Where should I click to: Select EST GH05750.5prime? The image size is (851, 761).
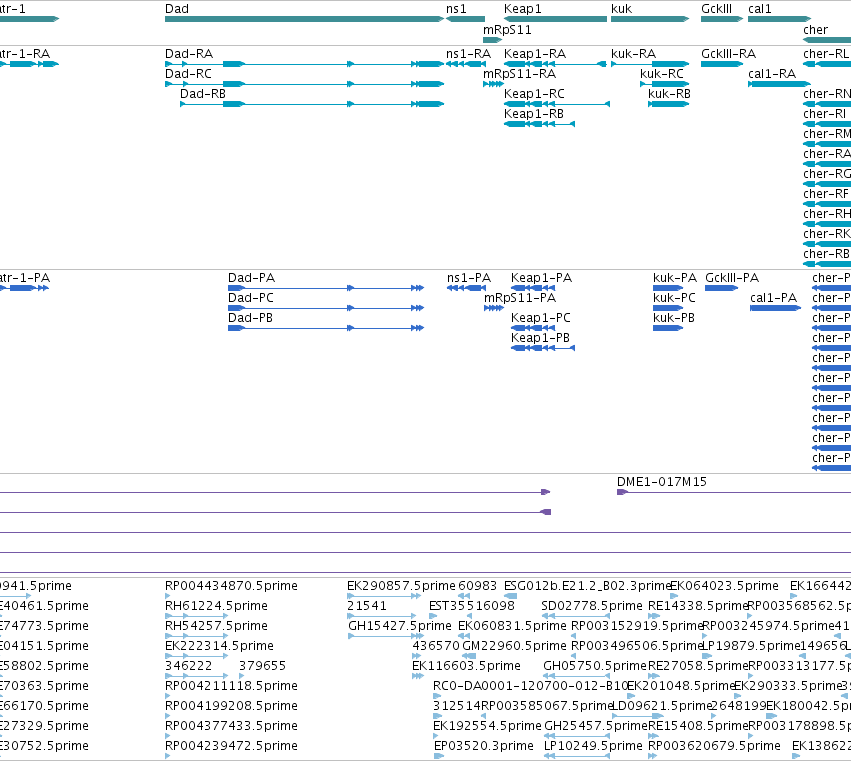pos(595,667)
